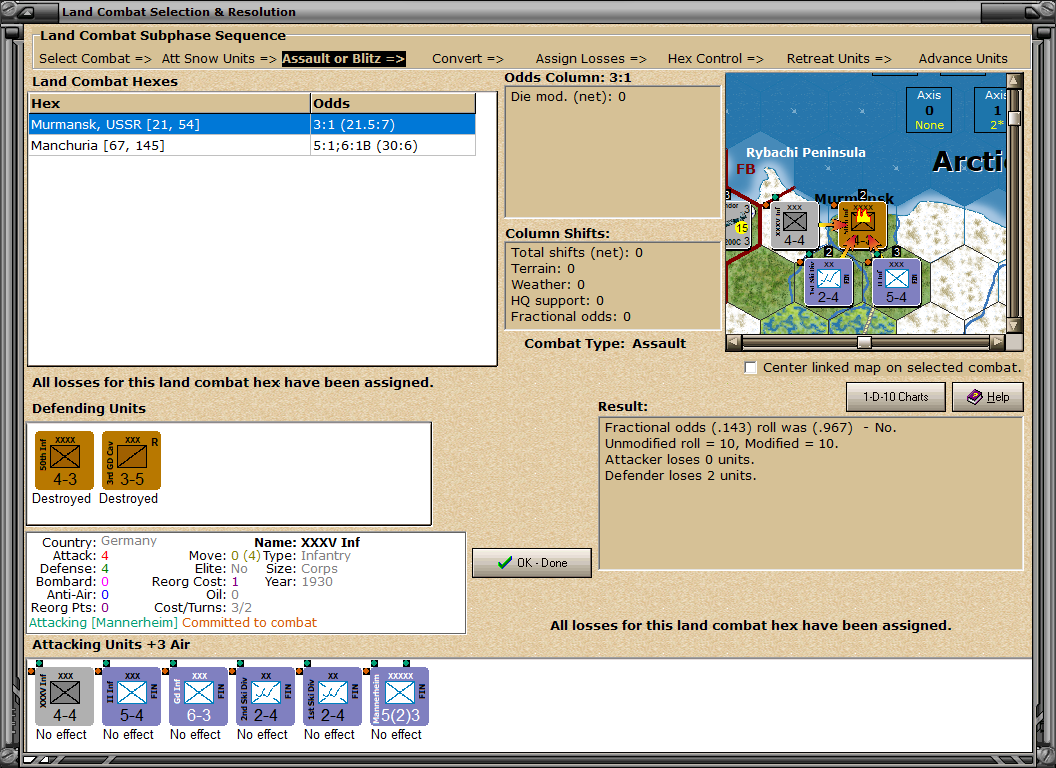
Task: Enable Center linked map on selected combat
Action: click(x=751, y=367)
